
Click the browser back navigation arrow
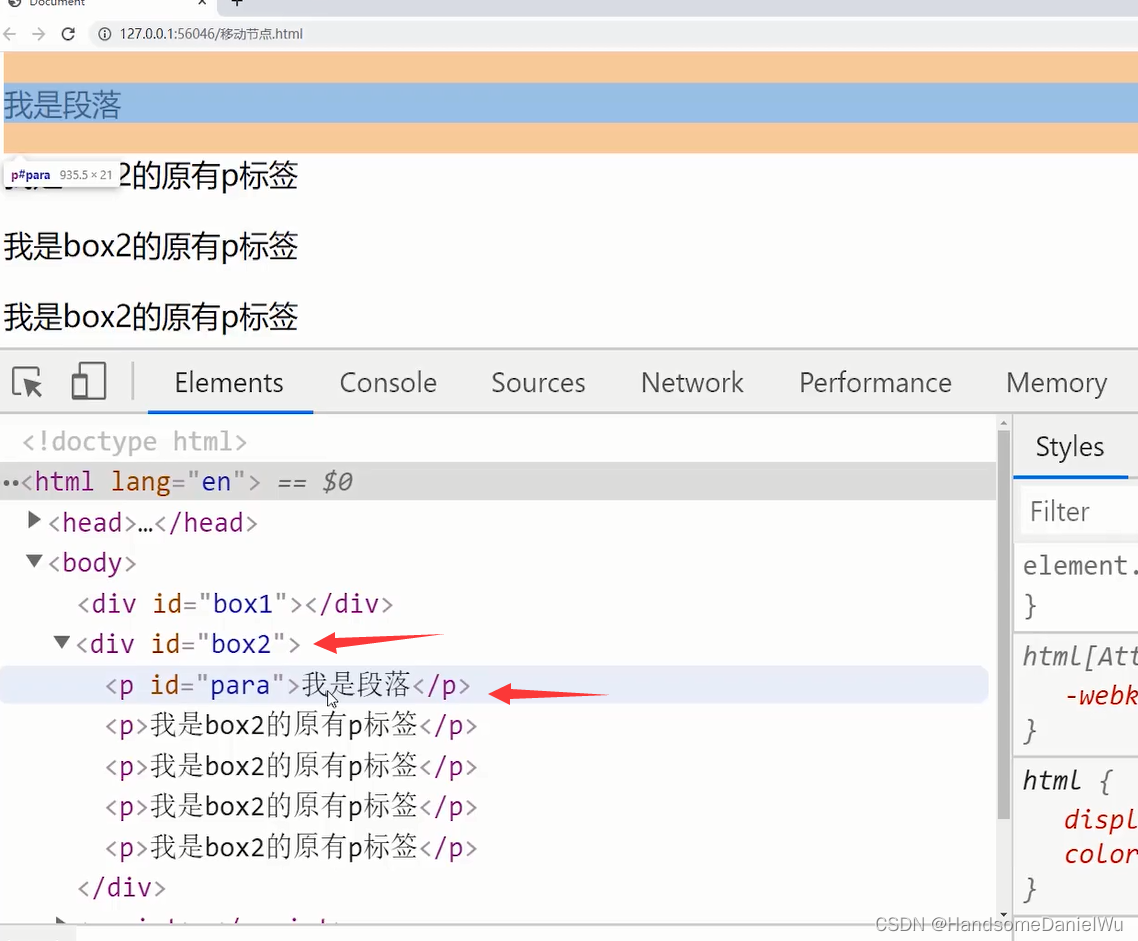click(10, 33)
